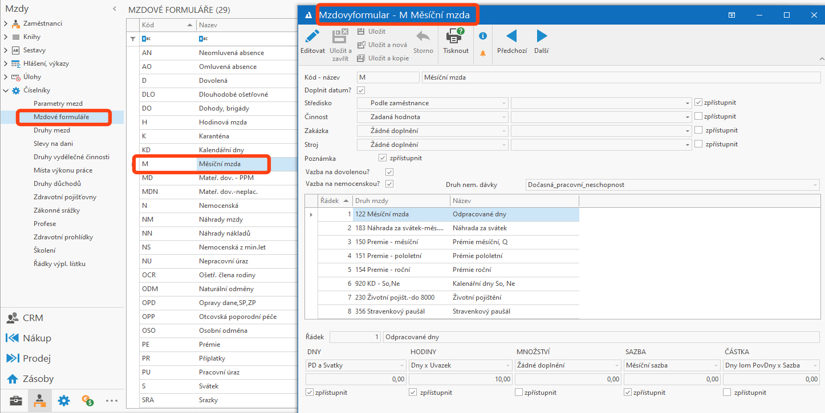Click the Storno undo arrow icon
The image size is (825, 413).
[x=423, y=37]
